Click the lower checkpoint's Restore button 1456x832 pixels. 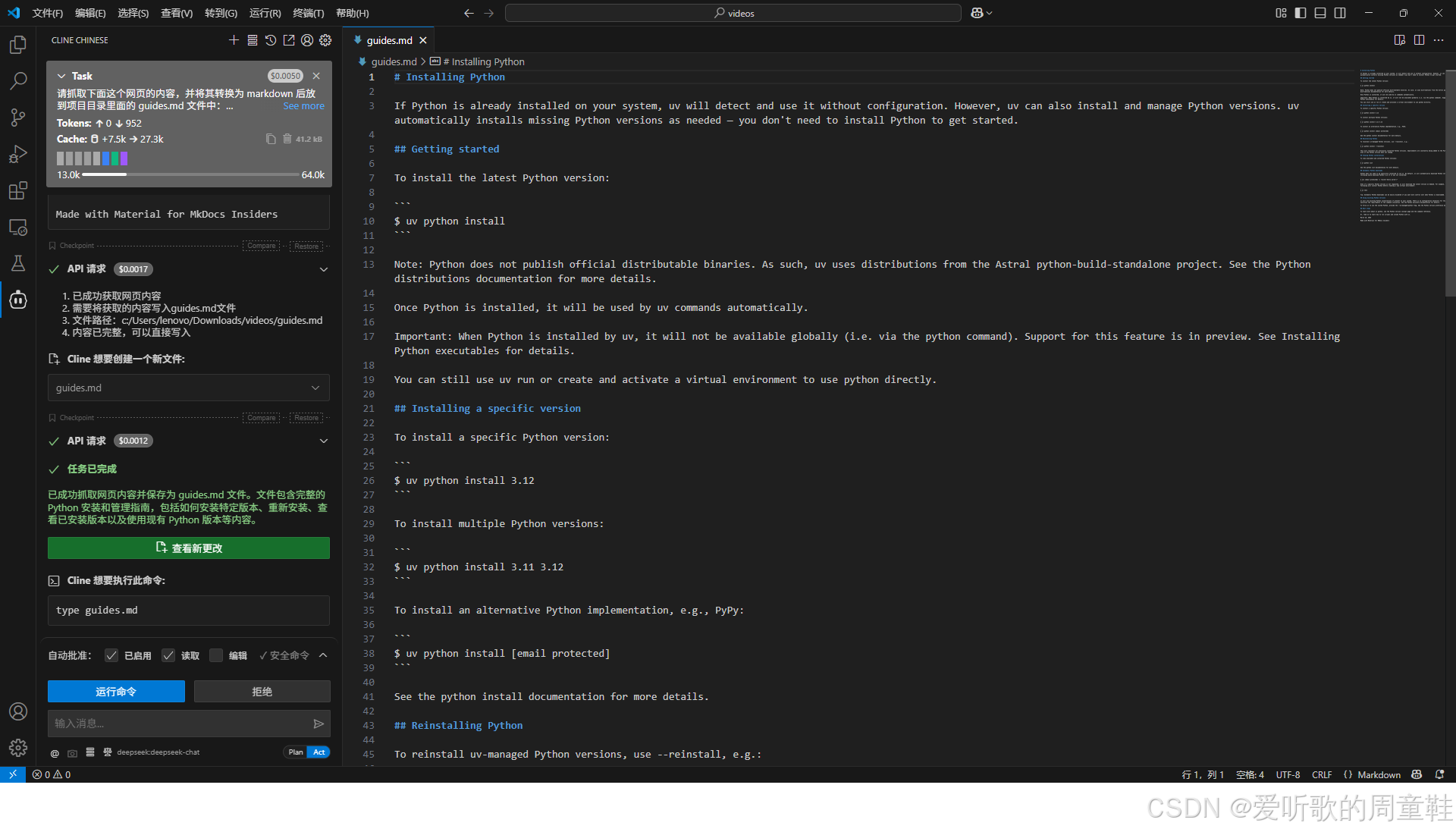(306, 417)
